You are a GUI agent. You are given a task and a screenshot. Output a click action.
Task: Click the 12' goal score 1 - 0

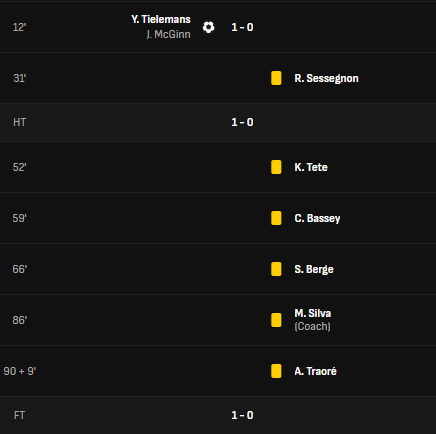pos(242,27)
